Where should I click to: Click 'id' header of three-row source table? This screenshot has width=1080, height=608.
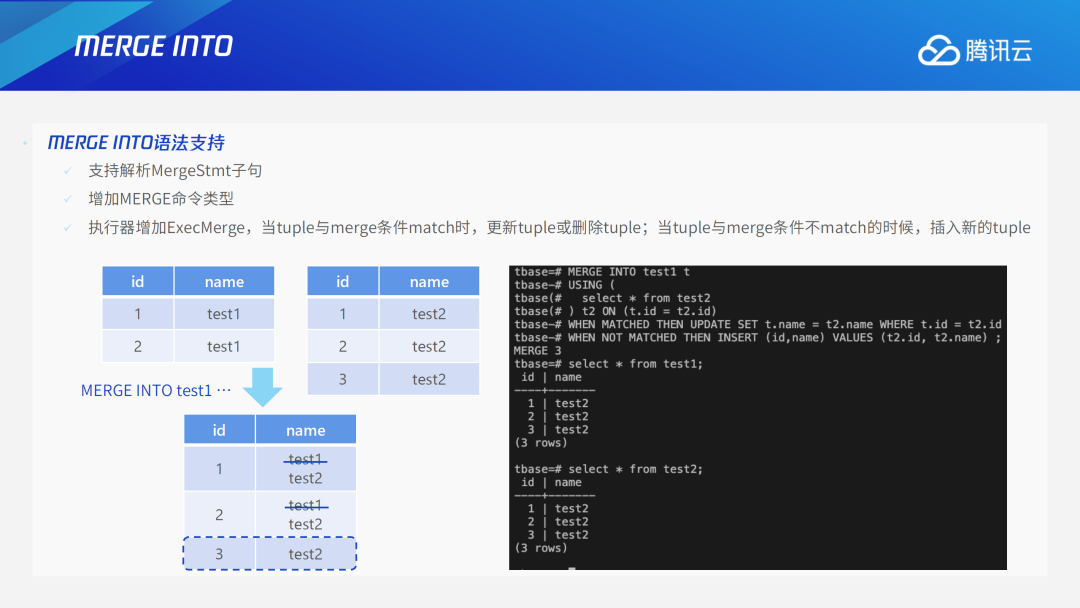342,282
